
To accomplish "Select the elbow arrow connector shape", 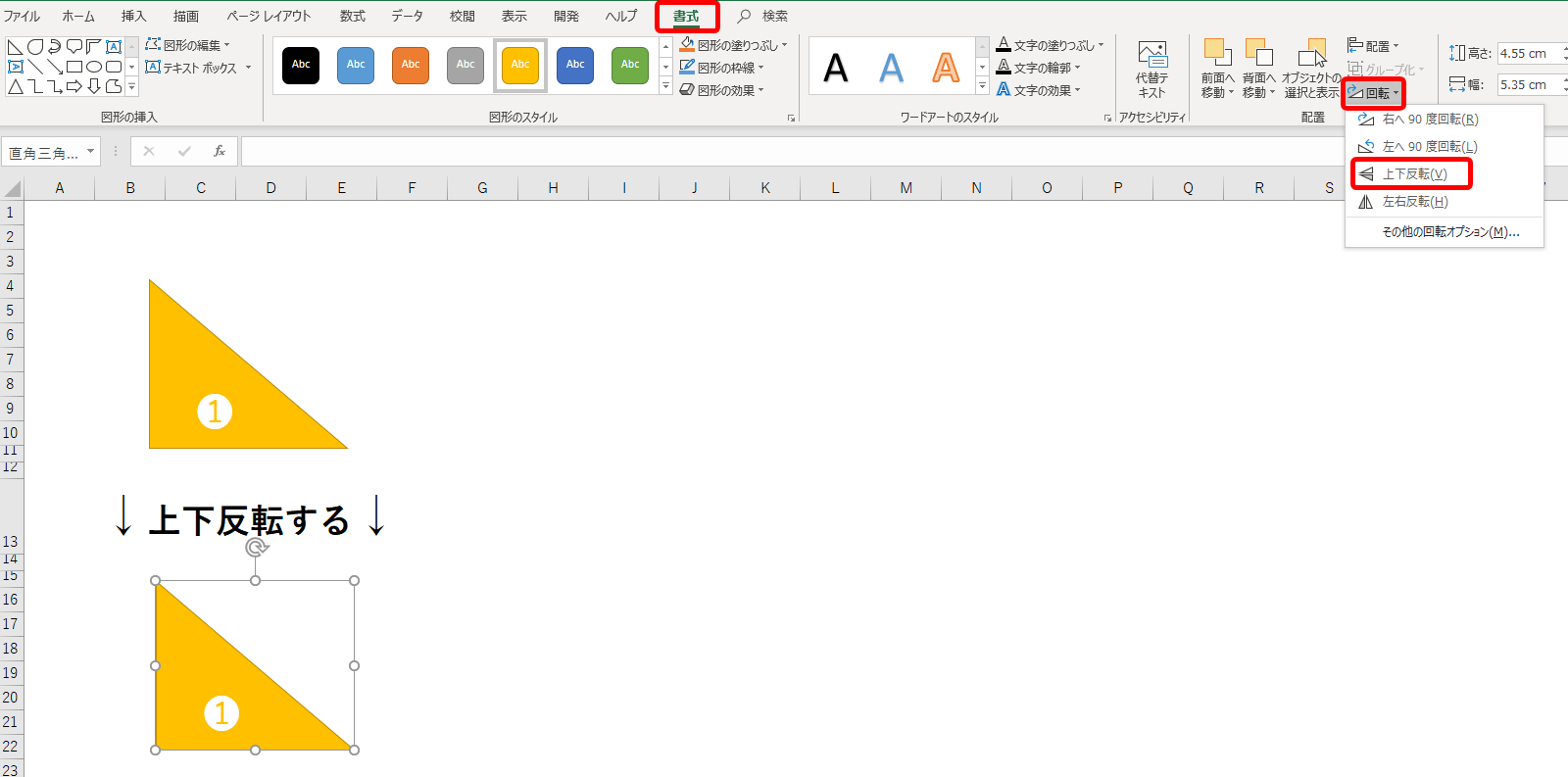I will (55, 86).
